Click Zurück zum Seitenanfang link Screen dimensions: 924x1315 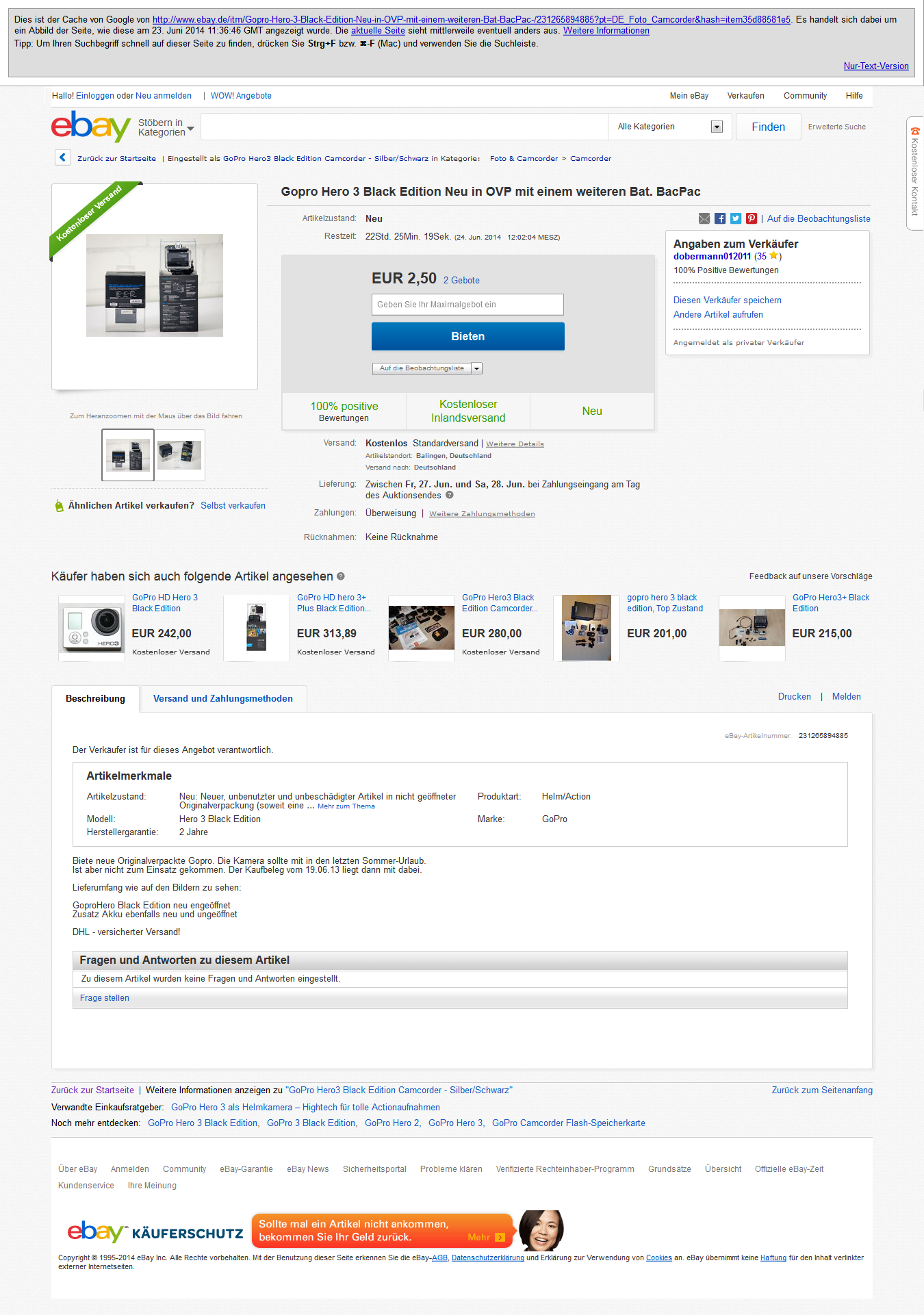click(822, 1090)
